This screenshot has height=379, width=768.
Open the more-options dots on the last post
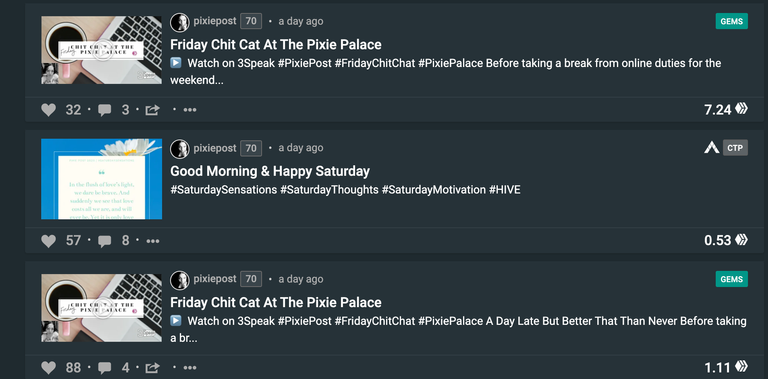pos(190,367)
